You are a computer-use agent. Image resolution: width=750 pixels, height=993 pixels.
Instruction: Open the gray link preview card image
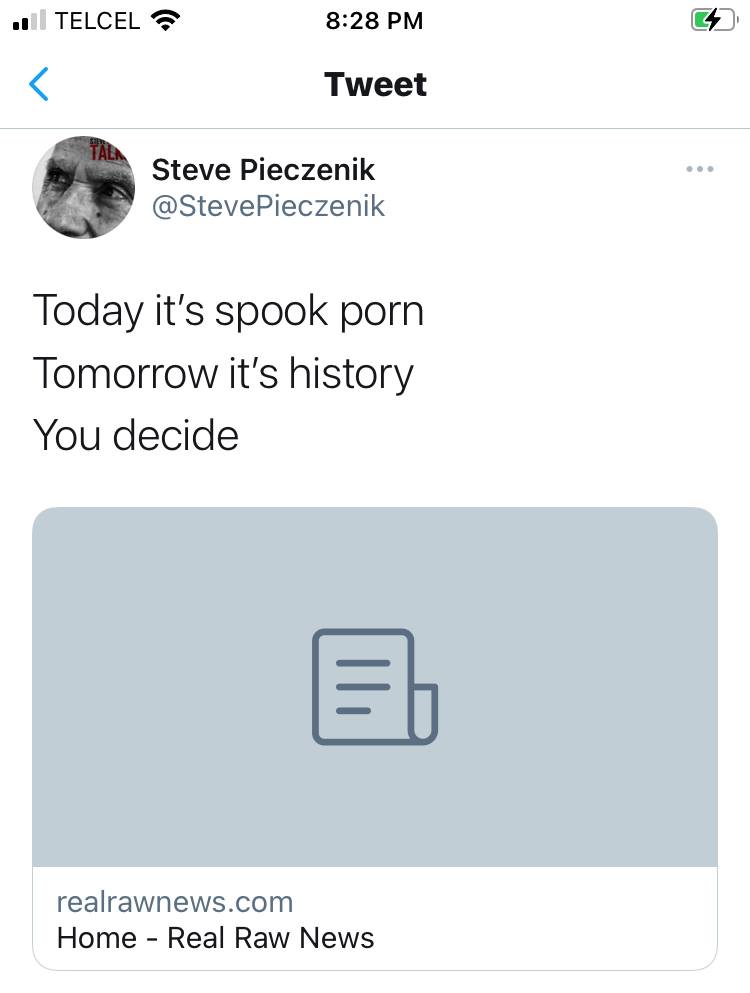pos(375,686)
